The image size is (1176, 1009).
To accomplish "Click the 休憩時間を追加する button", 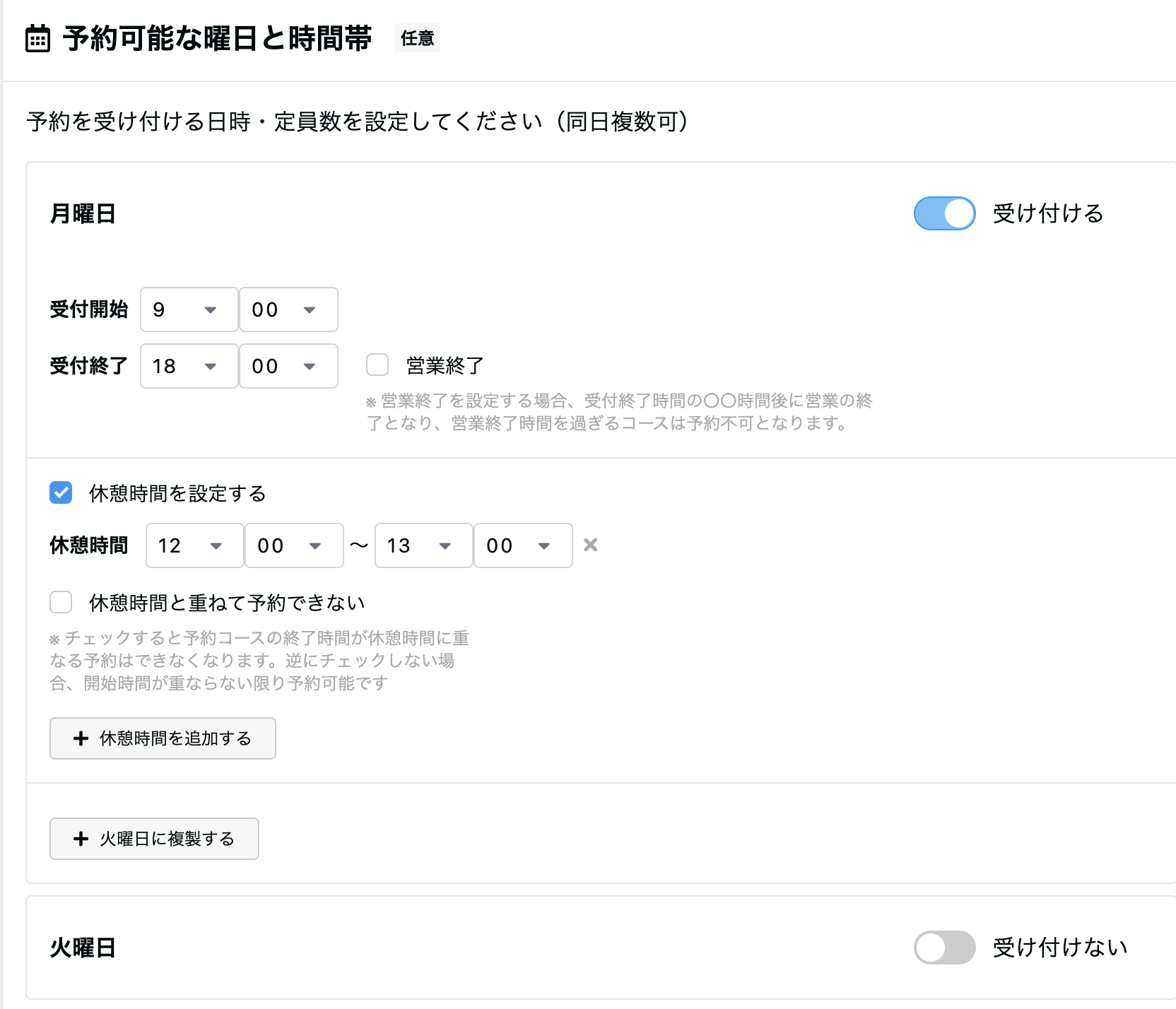I will click(163, 738).
